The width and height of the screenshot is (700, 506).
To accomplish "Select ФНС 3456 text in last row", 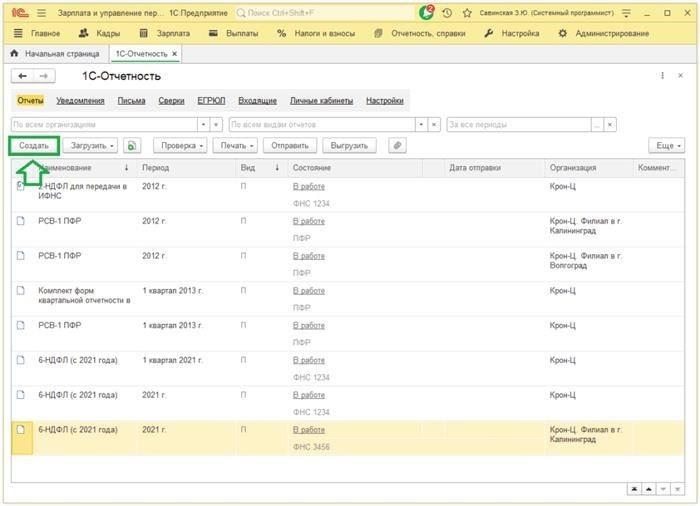I will (x=311, y=447).
